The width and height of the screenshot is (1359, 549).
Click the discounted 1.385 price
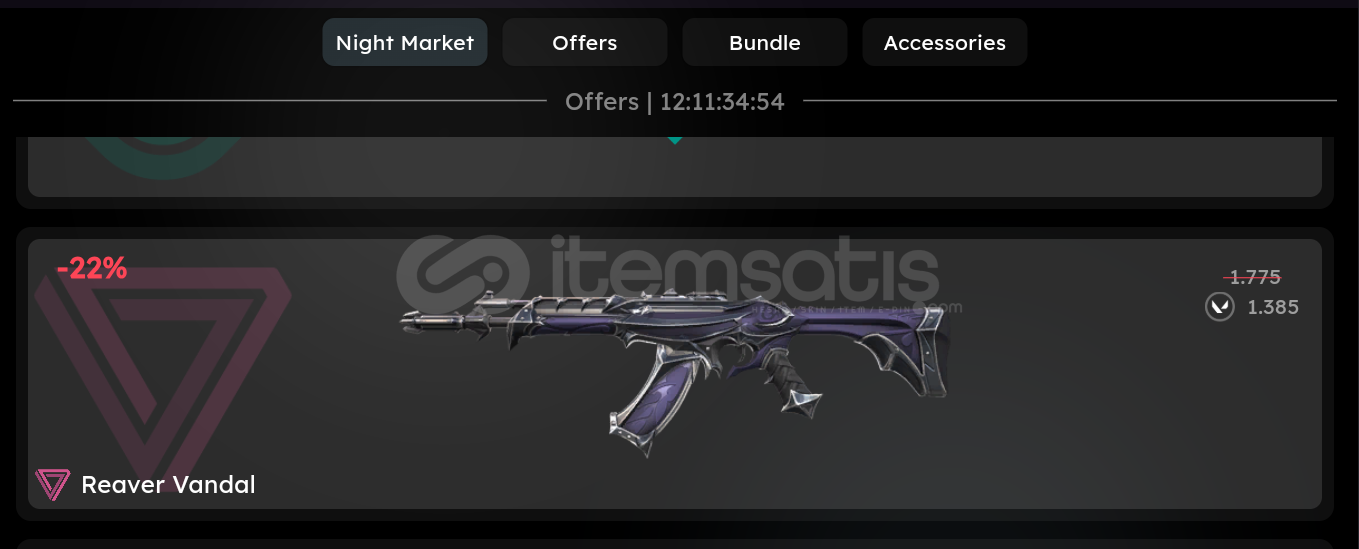pos(1273,307)
